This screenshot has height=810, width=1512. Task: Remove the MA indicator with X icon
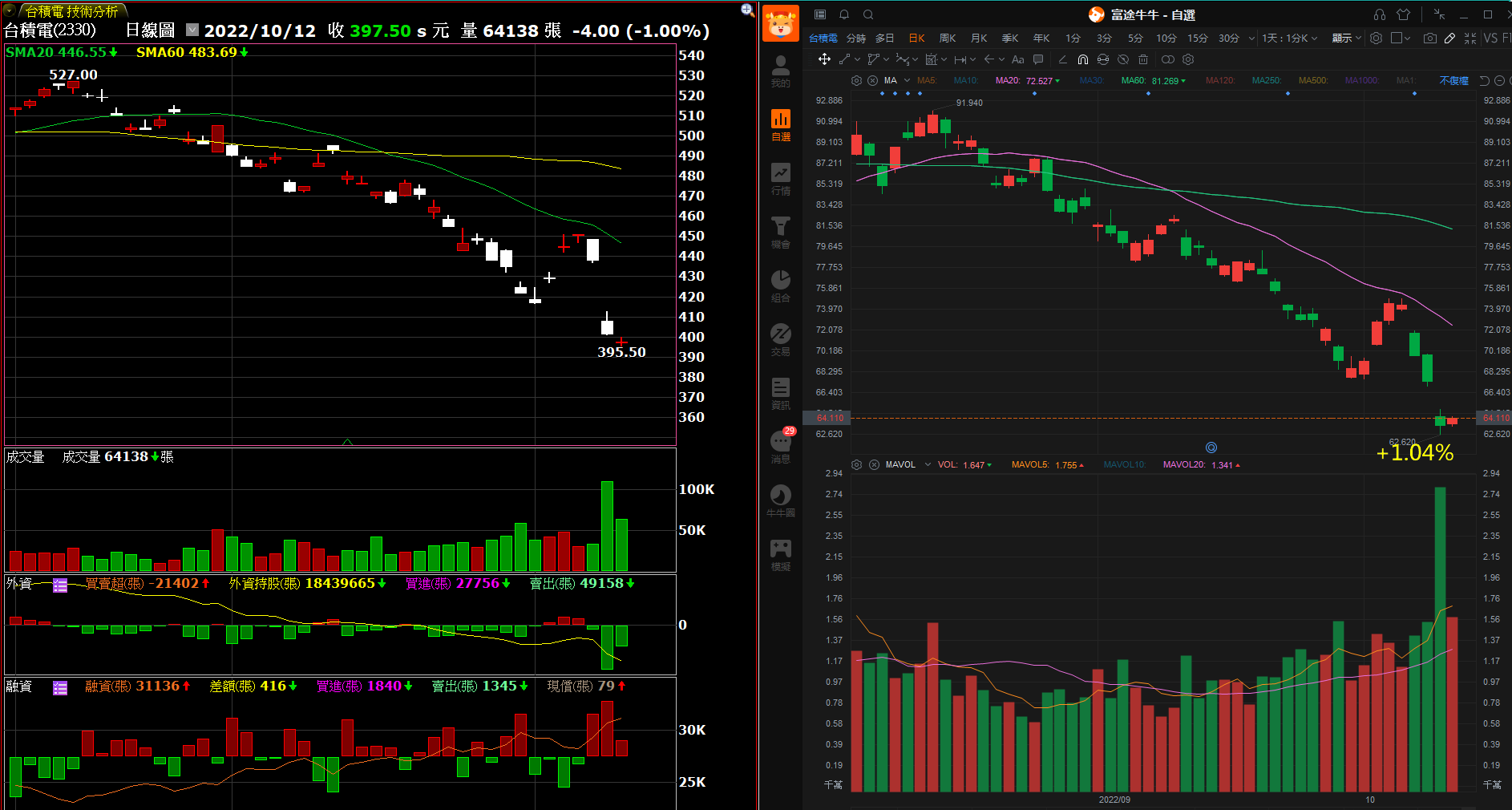click(x=872, y=80)
